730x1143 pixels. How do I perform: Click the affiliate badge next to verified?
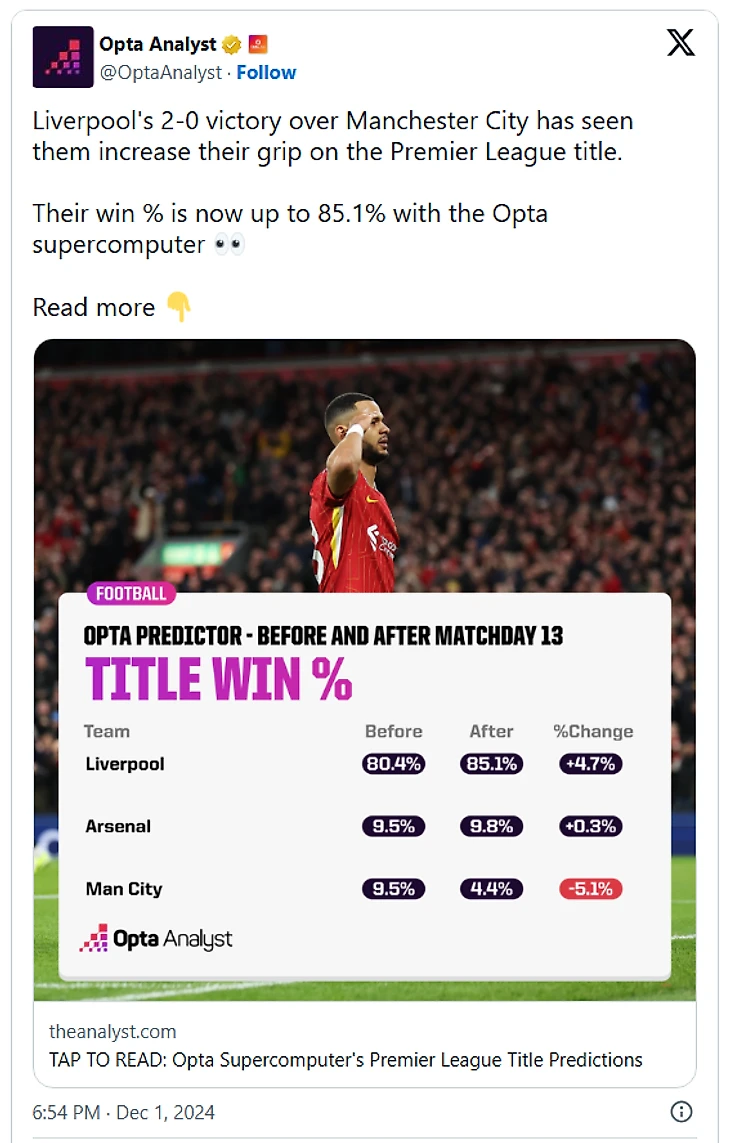coord(257,44)
